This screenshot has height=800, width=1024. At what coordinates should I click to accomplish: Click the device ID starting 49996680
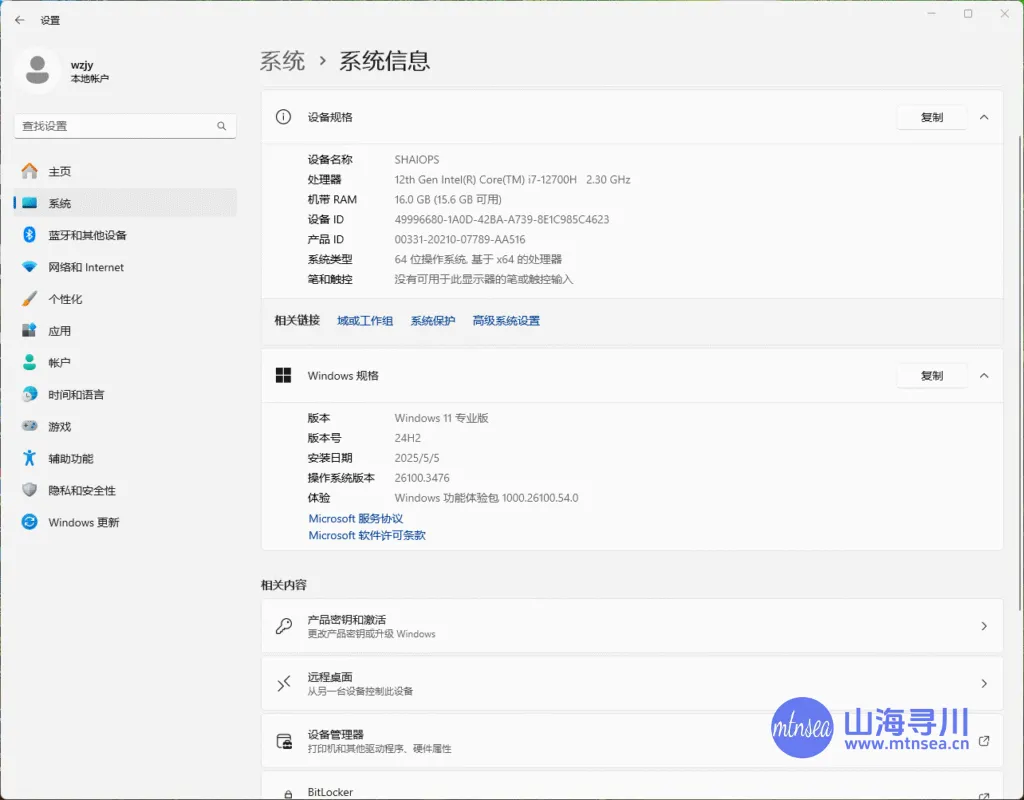[502, 219]
